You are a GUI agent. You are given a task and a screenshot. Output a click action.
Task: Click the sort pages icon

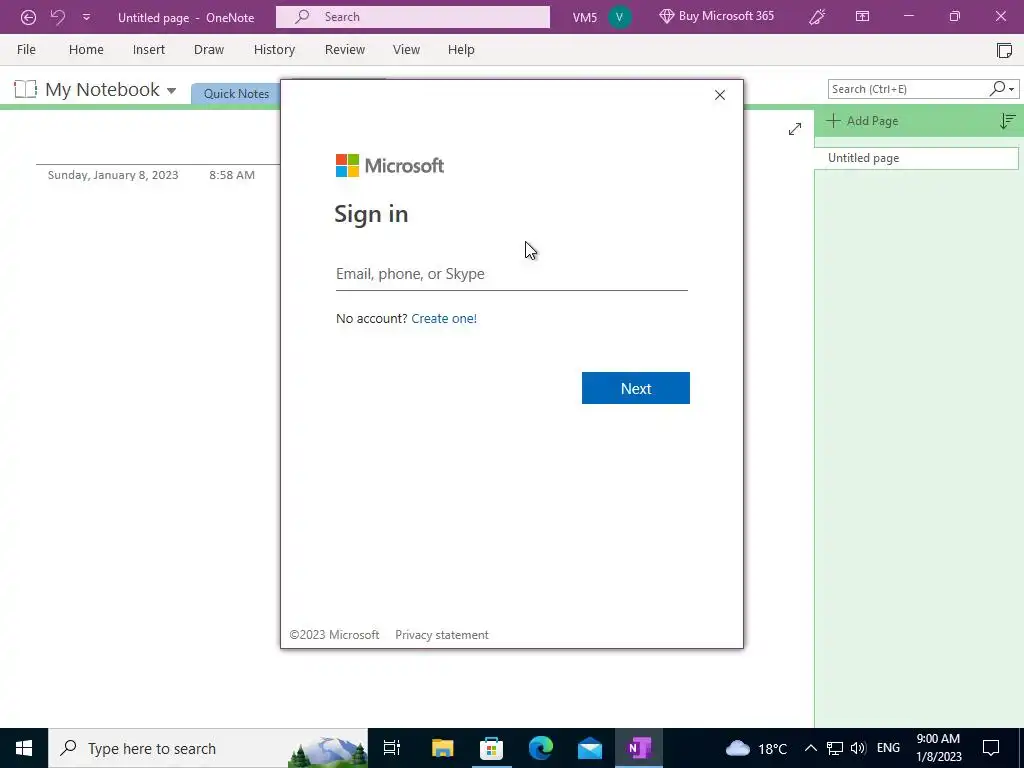coord(1008,121)
